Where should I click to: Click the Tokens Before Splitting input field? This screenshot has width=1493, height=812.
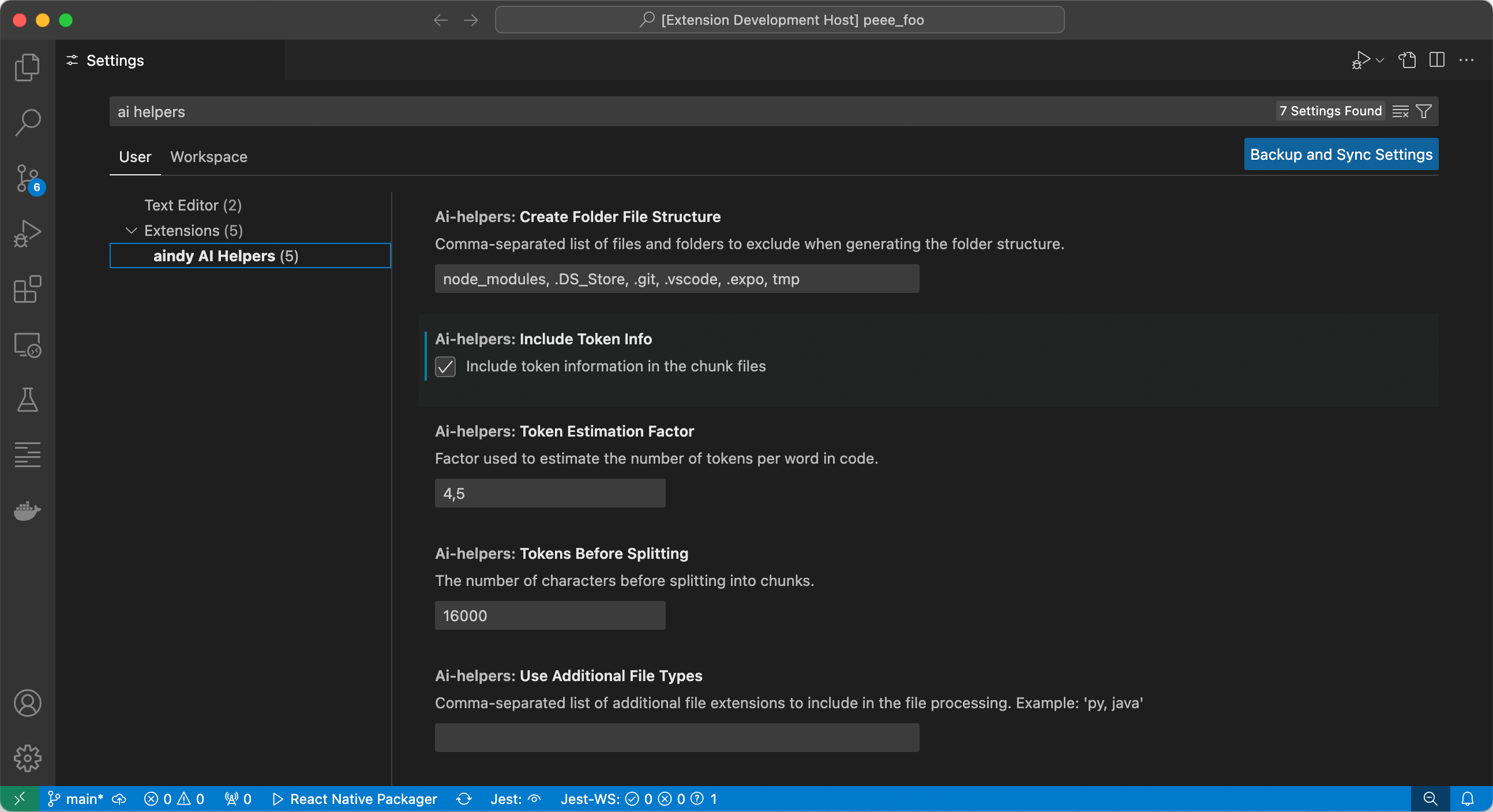click(549, 615)
